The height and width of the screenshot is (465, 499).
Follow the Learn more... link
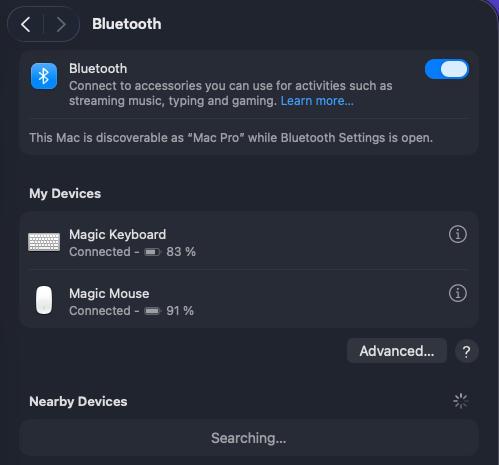point(317,101)
